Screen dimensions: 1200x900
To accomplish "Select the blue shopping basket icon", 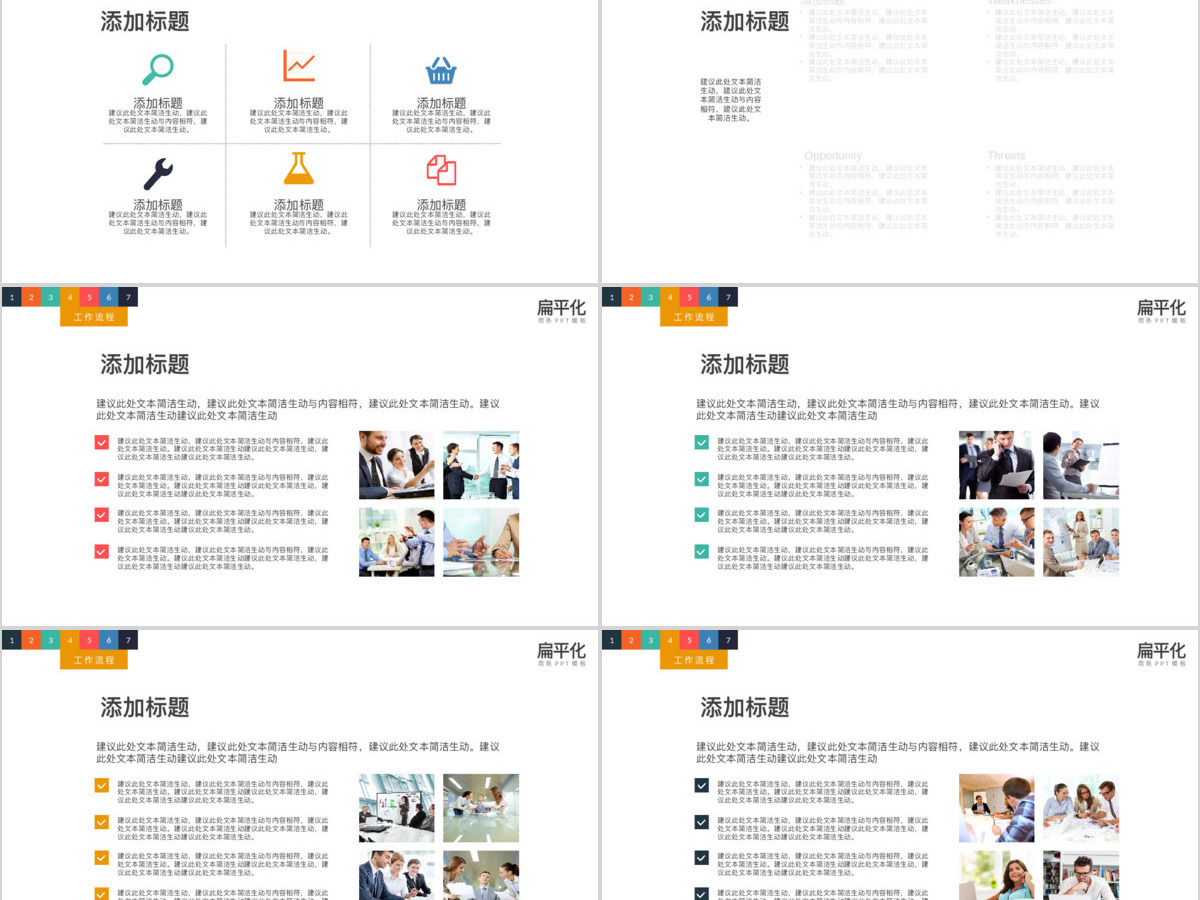I will tap(441, 70).
